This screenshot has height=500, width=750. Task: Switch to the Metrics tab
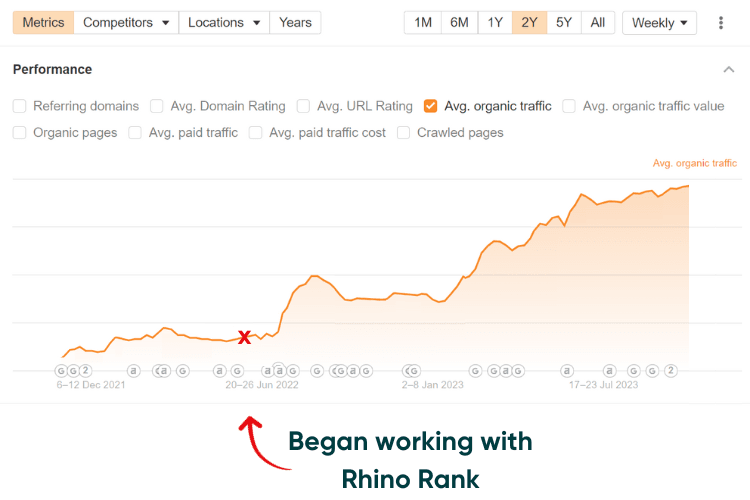click(43, 22)
